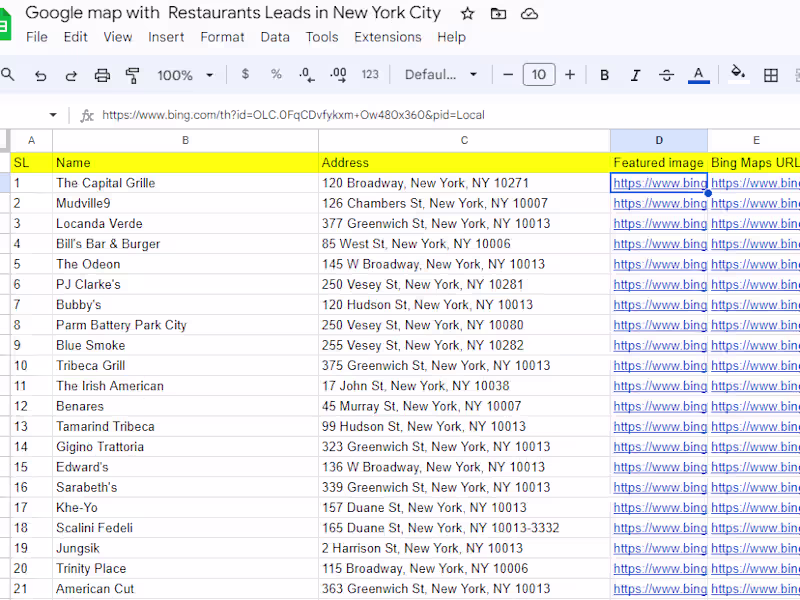Open the Default font dropdown
The height and width of the screenshot is (600, 800).
441,75
